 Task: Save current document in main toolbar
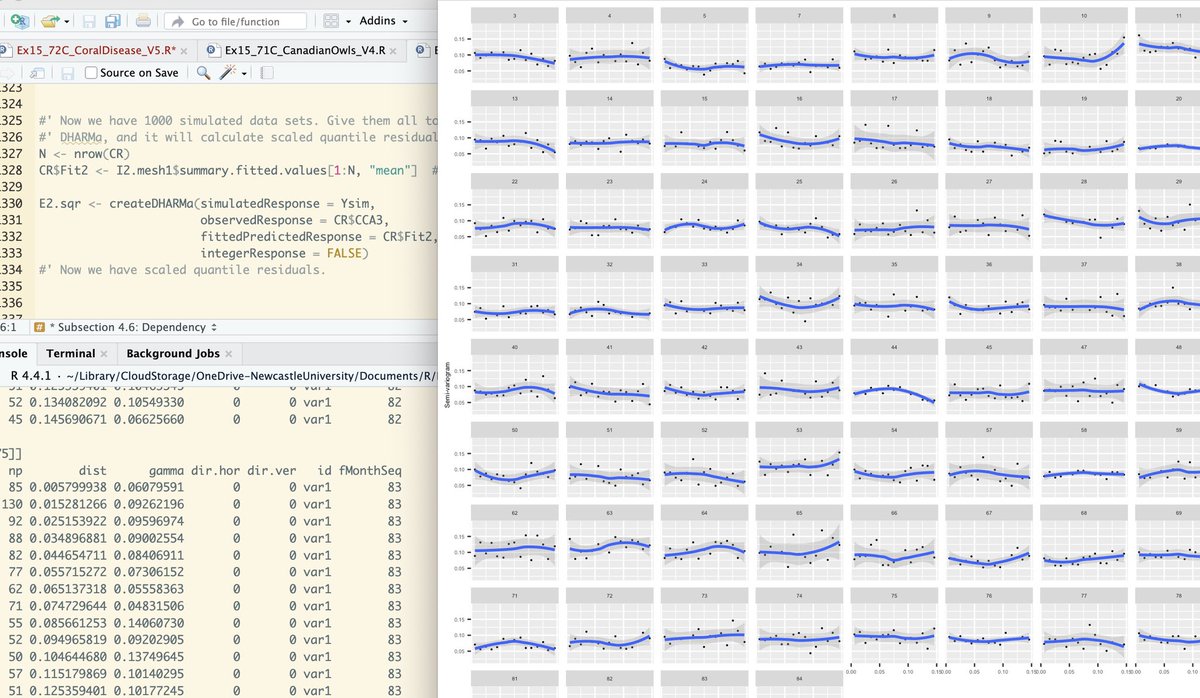90,20
